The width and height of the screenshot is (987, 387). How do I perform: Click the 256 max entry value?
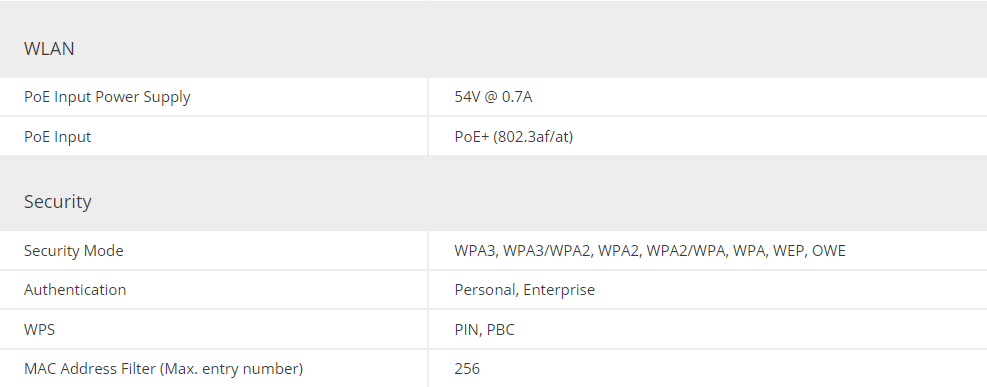[x=466, y=368]
